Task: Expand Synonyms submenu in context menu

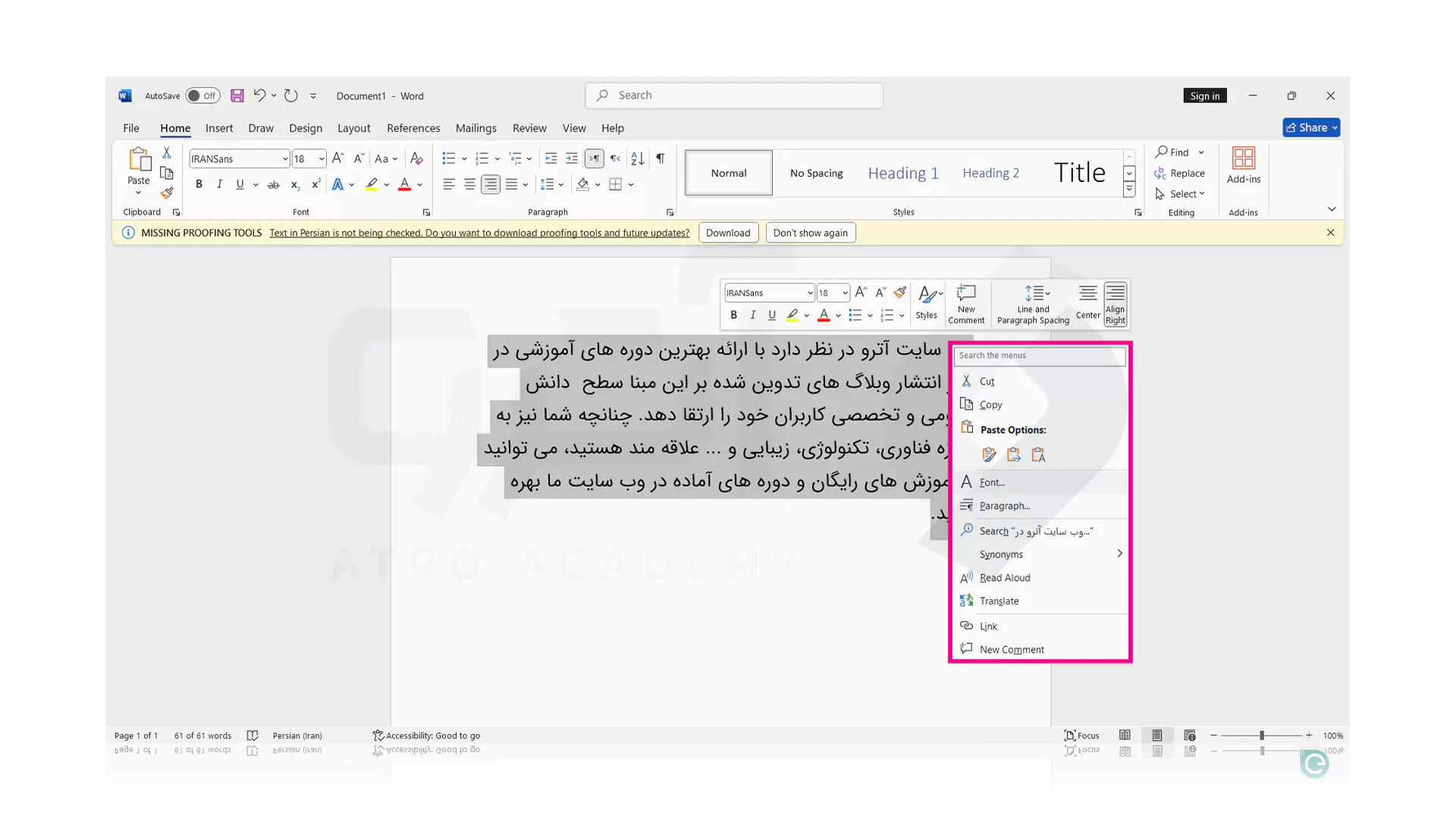Action: (1040, 554)
